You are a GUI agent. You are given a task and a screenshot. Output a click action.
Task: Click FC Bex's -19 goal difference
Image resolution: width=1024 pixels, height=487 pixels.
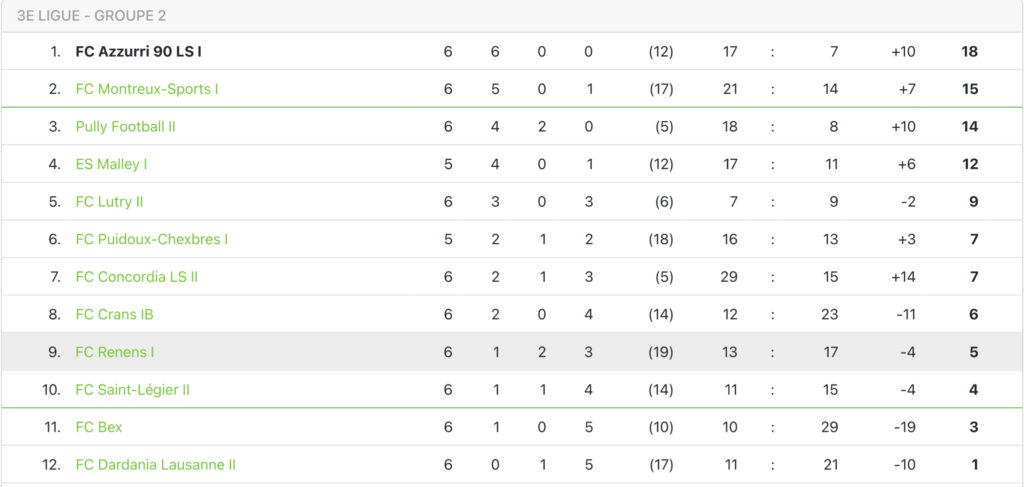point(904,427)
